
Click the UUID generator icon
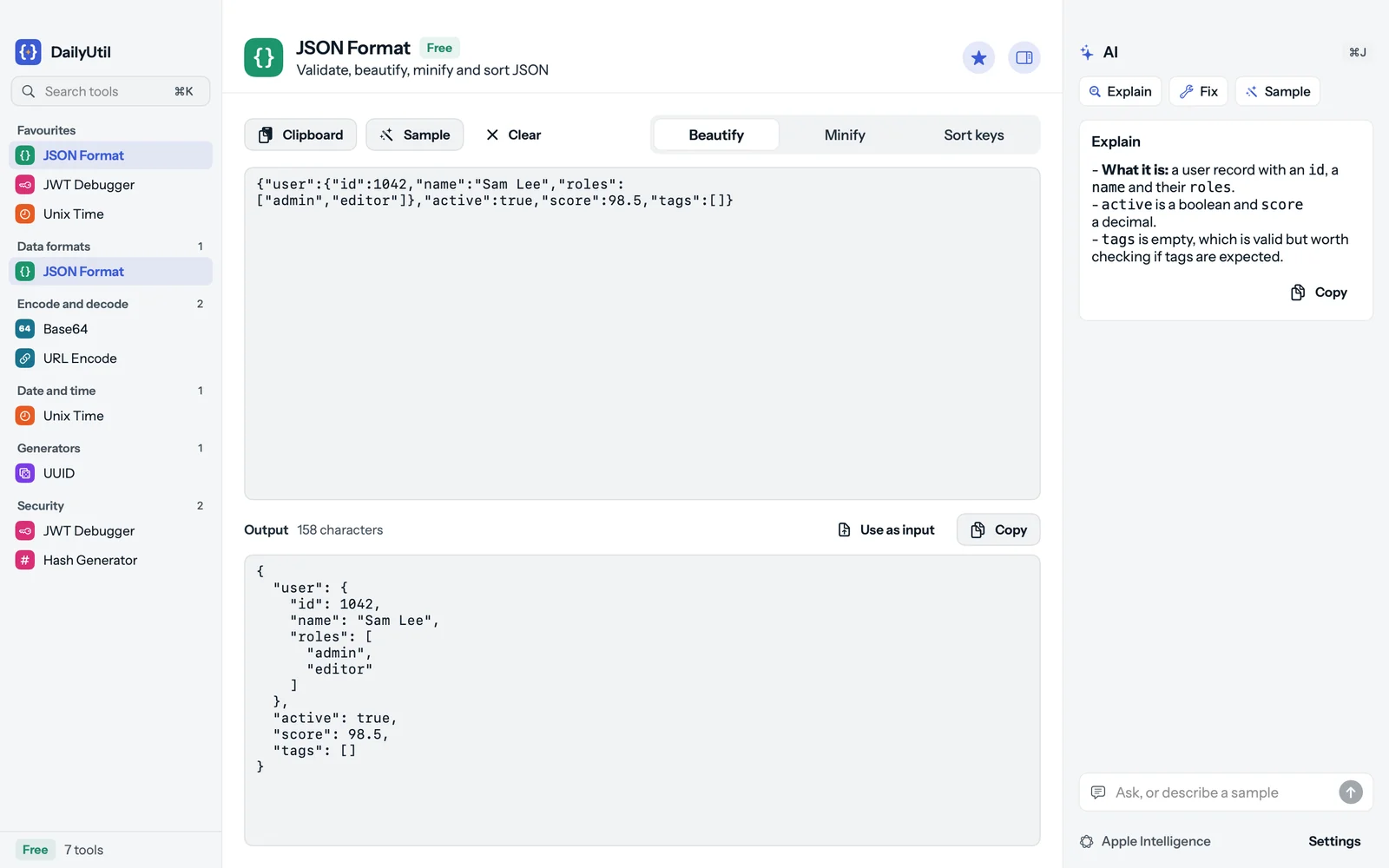pyautogui.click(x=25, y=473)
